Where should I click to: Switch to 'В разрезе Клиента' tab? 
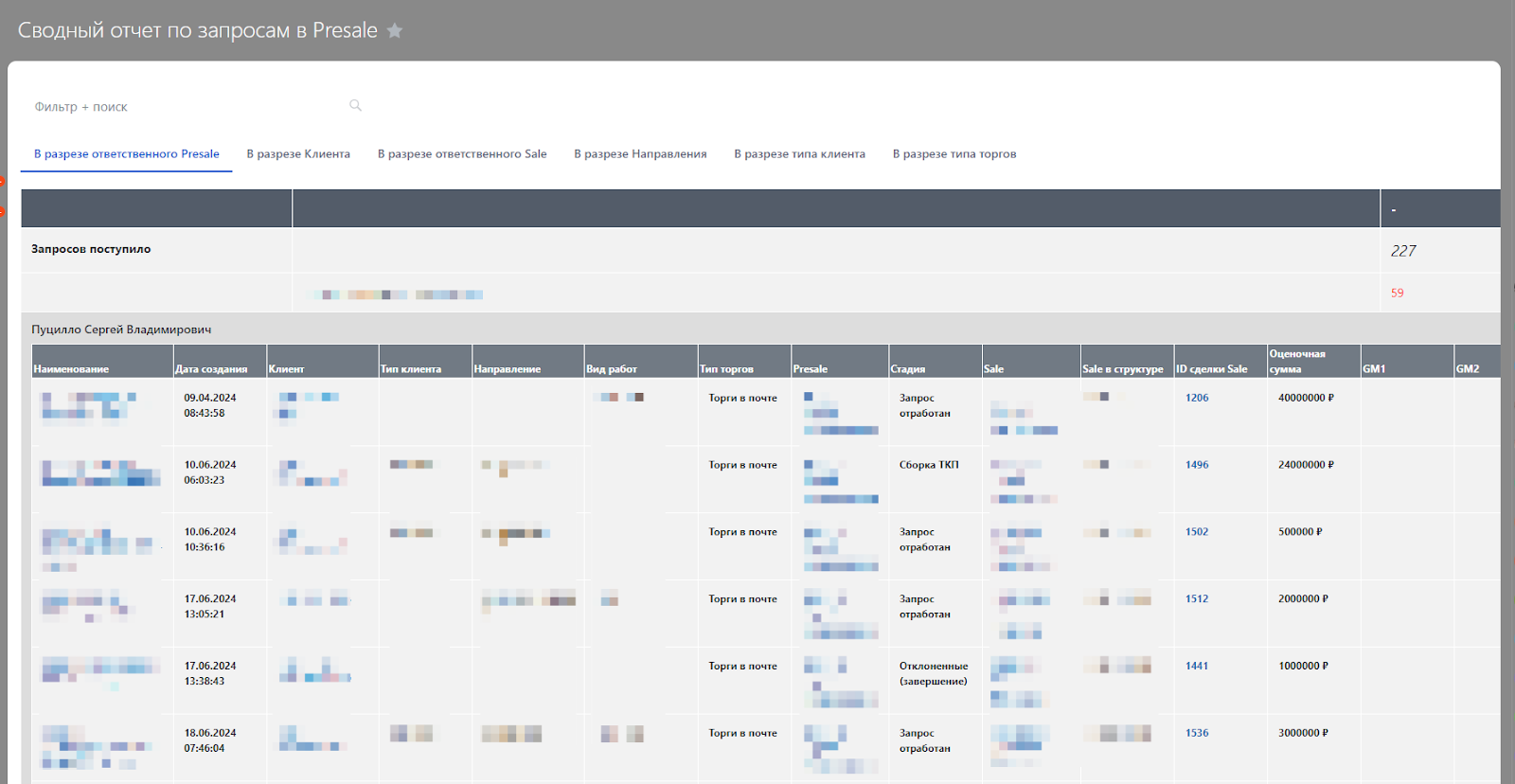(x=298, y=154)
